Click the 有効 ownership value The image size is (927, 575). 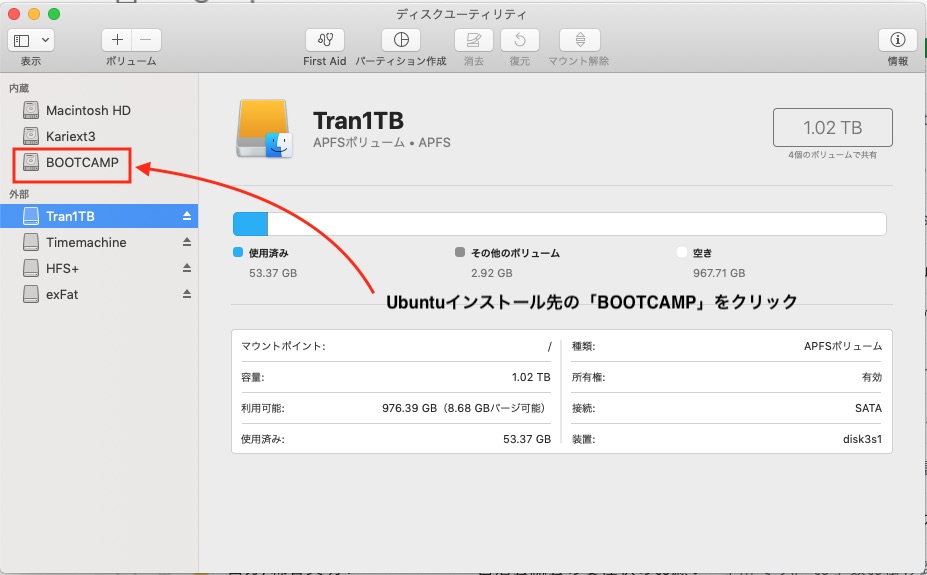pyautogui.click(x=872, y=377)
